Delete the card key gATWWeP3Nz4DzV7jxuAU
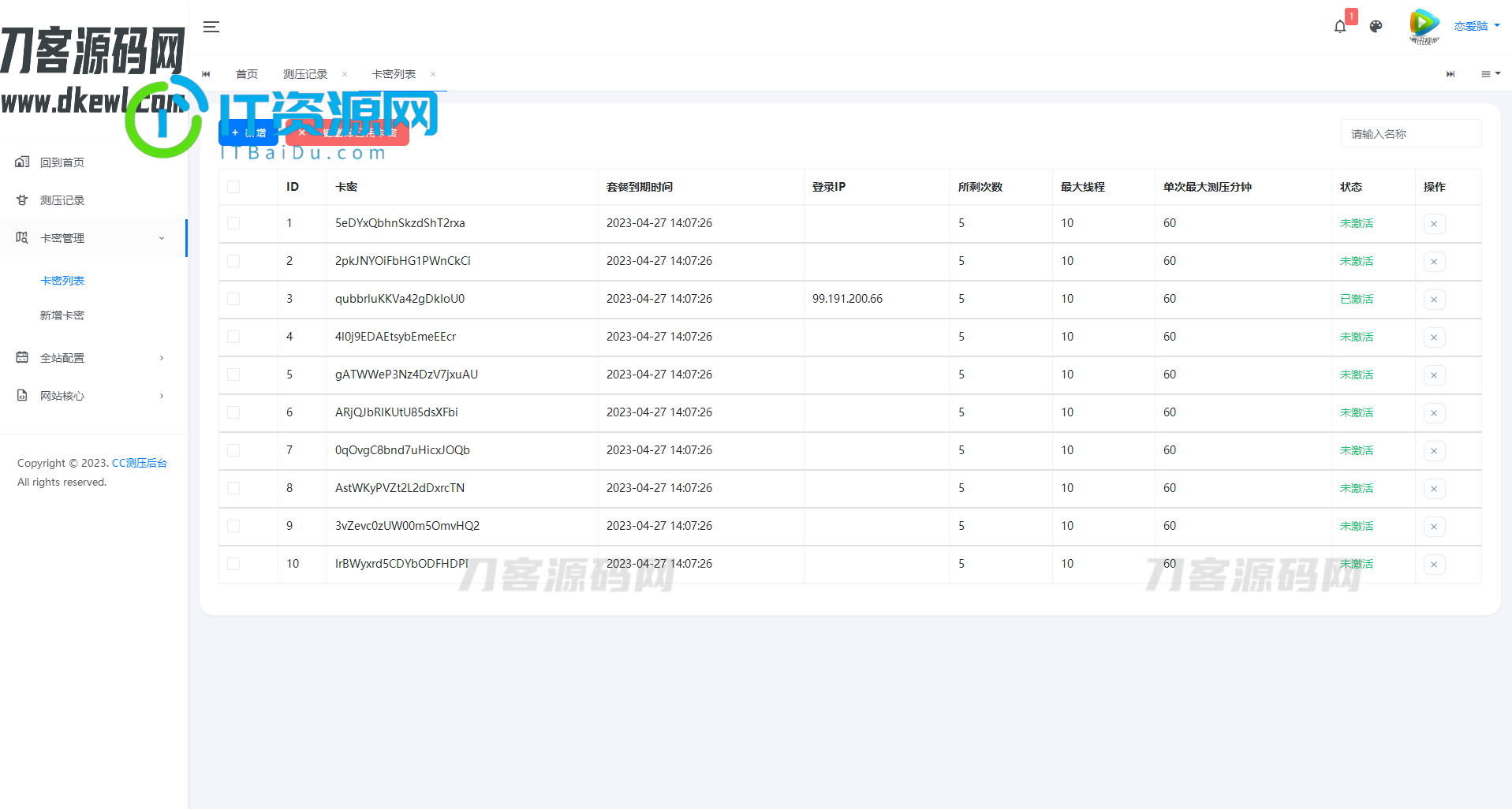 coord(1434,375)
